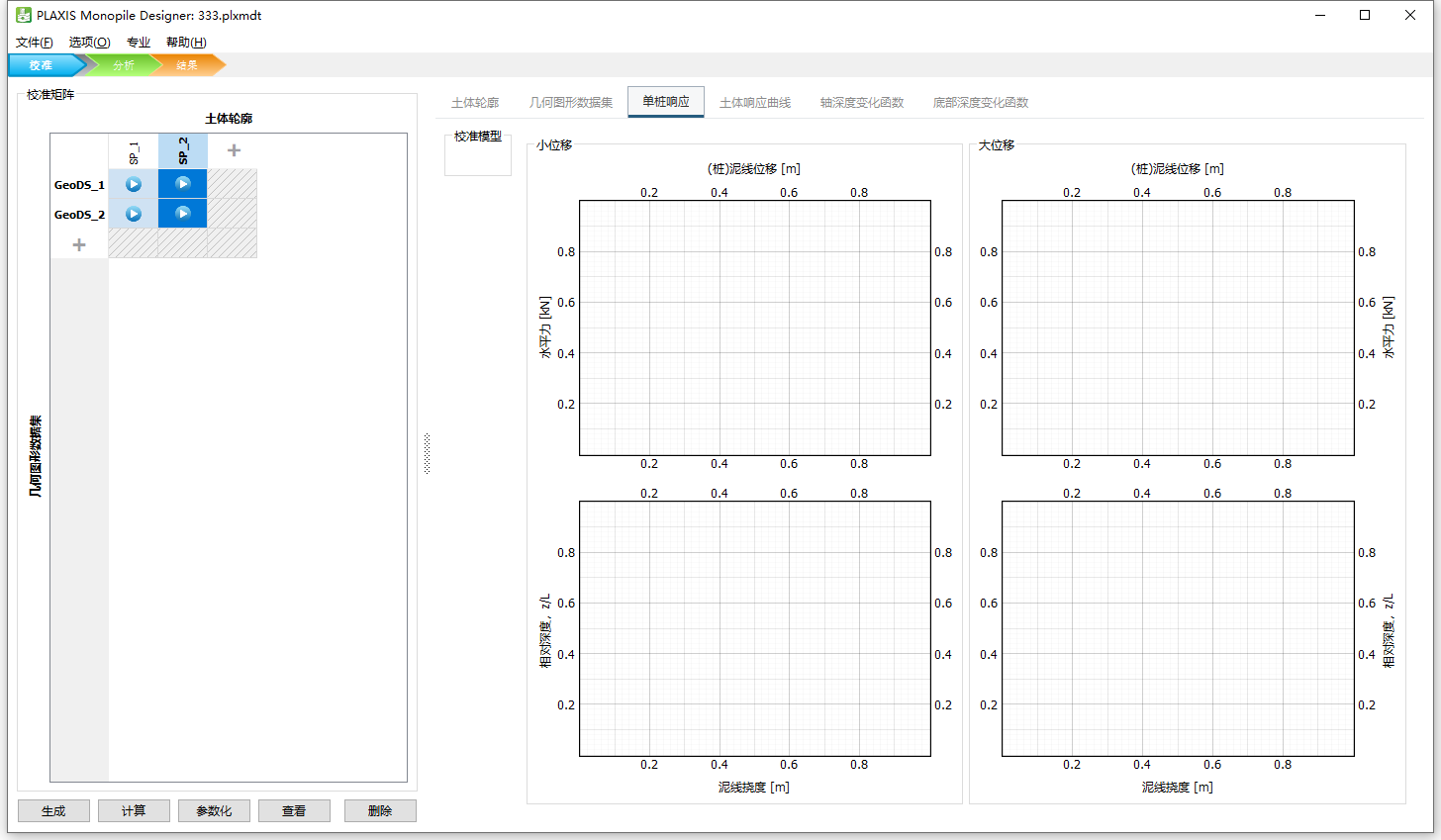1441x840 pixels.
Task: Click the 删除 button
Action: click(x=380, y=810)
